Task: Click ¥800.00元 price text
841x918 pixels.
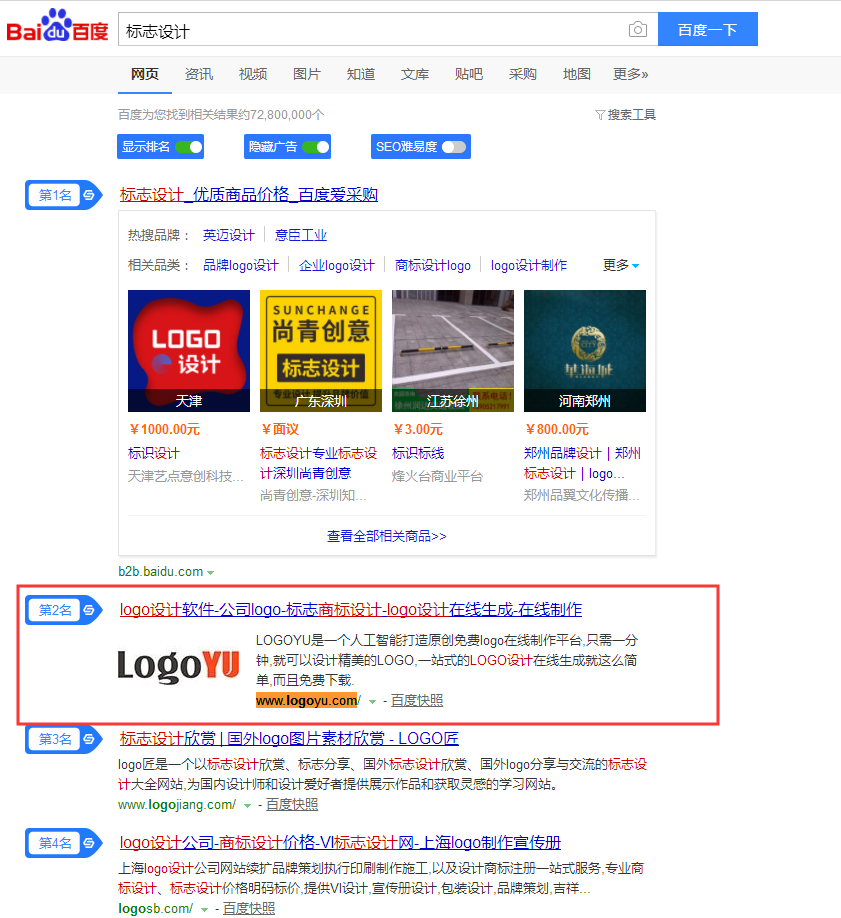Action: tap(557, 430)
